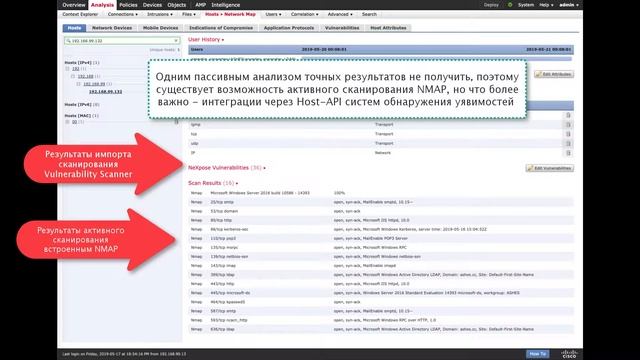Open the Devices top menu
The width and height of the screenshot is (640, 360).
point(152,5)
